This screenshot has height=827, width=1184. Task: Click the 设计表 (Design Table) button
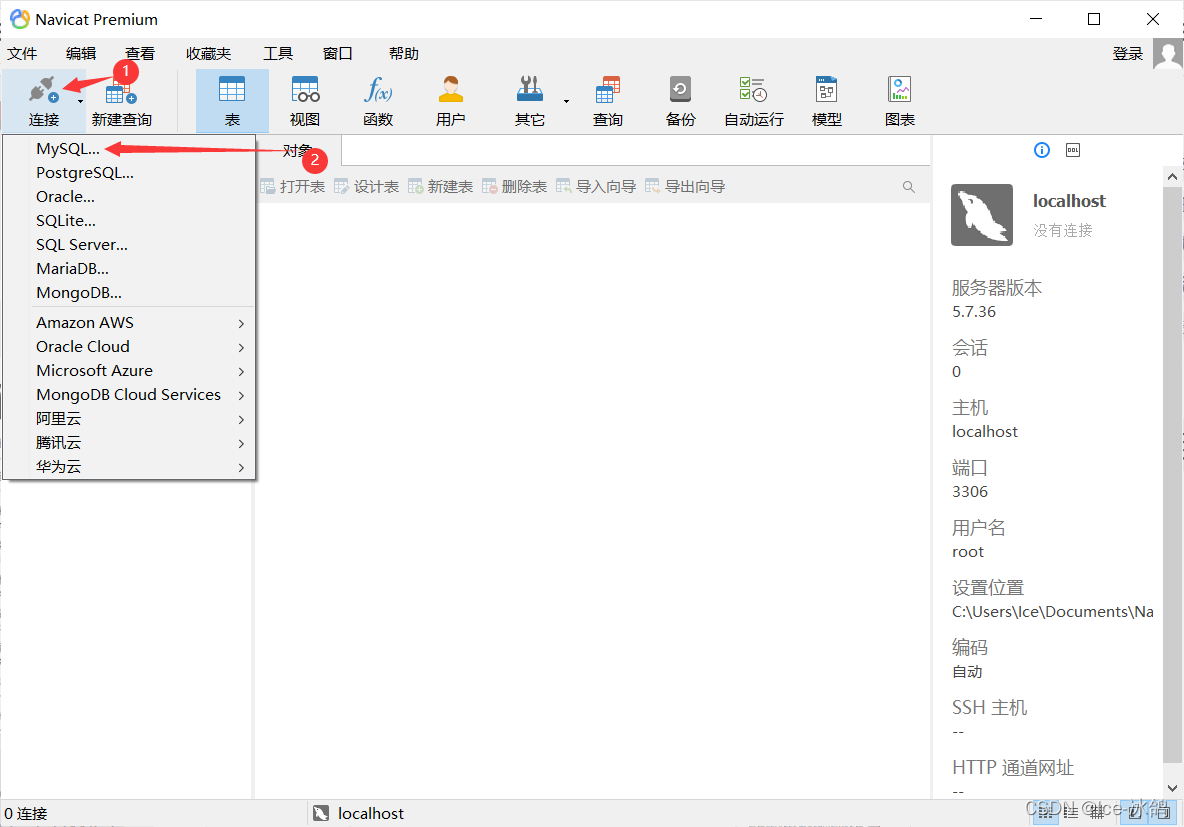366,187
